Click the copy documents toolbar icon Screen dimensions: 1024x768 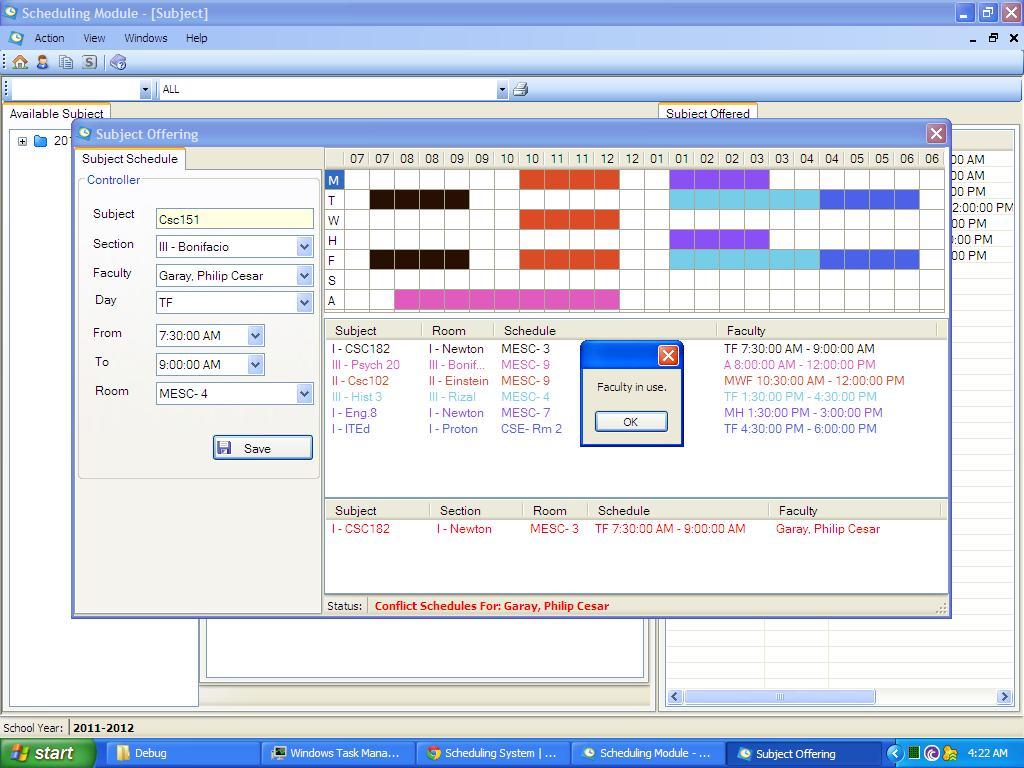pos(66,62)
